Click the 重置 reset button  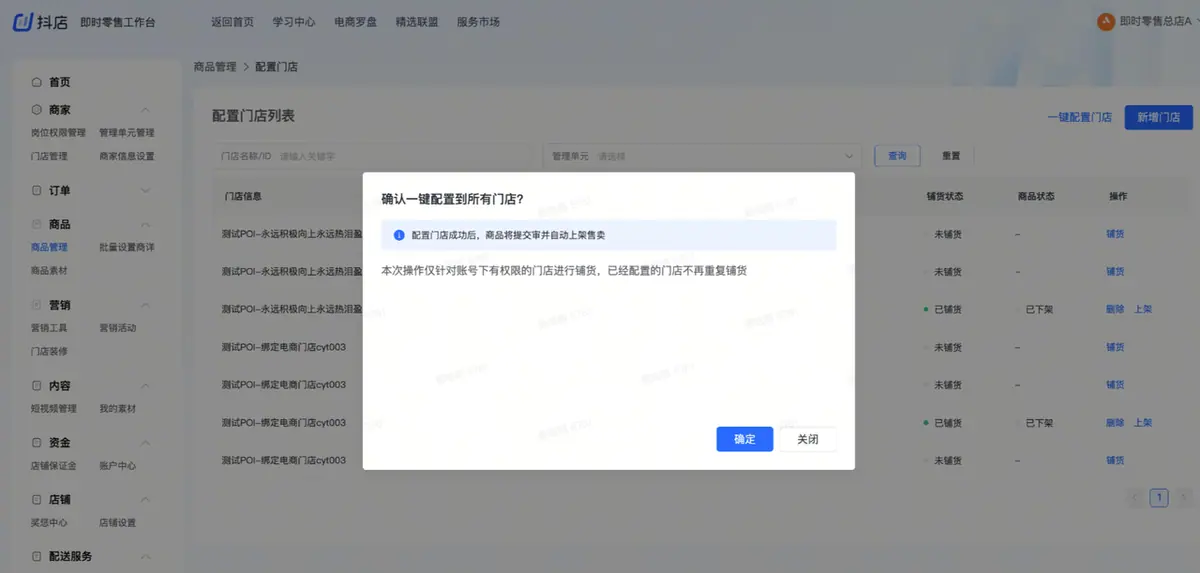click(951, 156)
